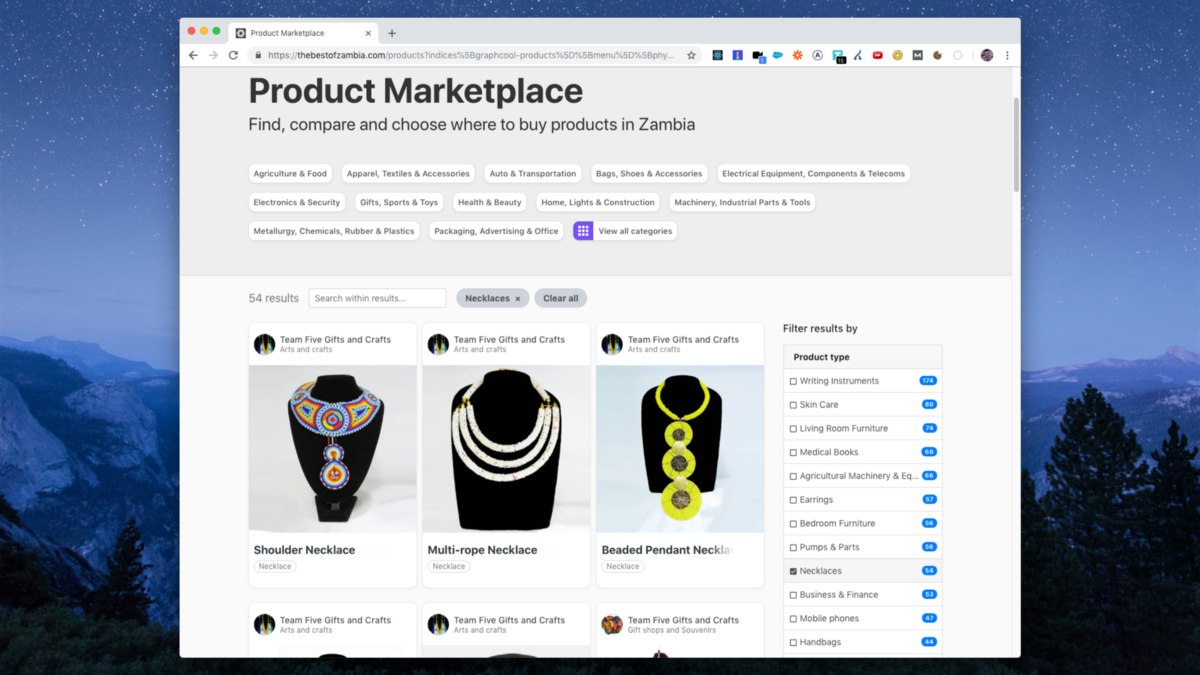
Task: Click the Shoulder Necklace title
Action: click(304, 550)
